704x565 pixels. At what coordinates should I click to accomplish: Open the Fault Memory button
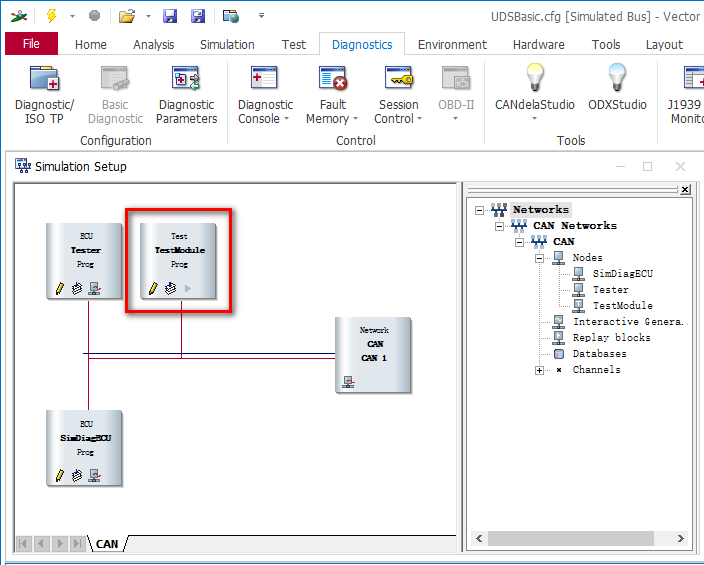tap(333, 95)
